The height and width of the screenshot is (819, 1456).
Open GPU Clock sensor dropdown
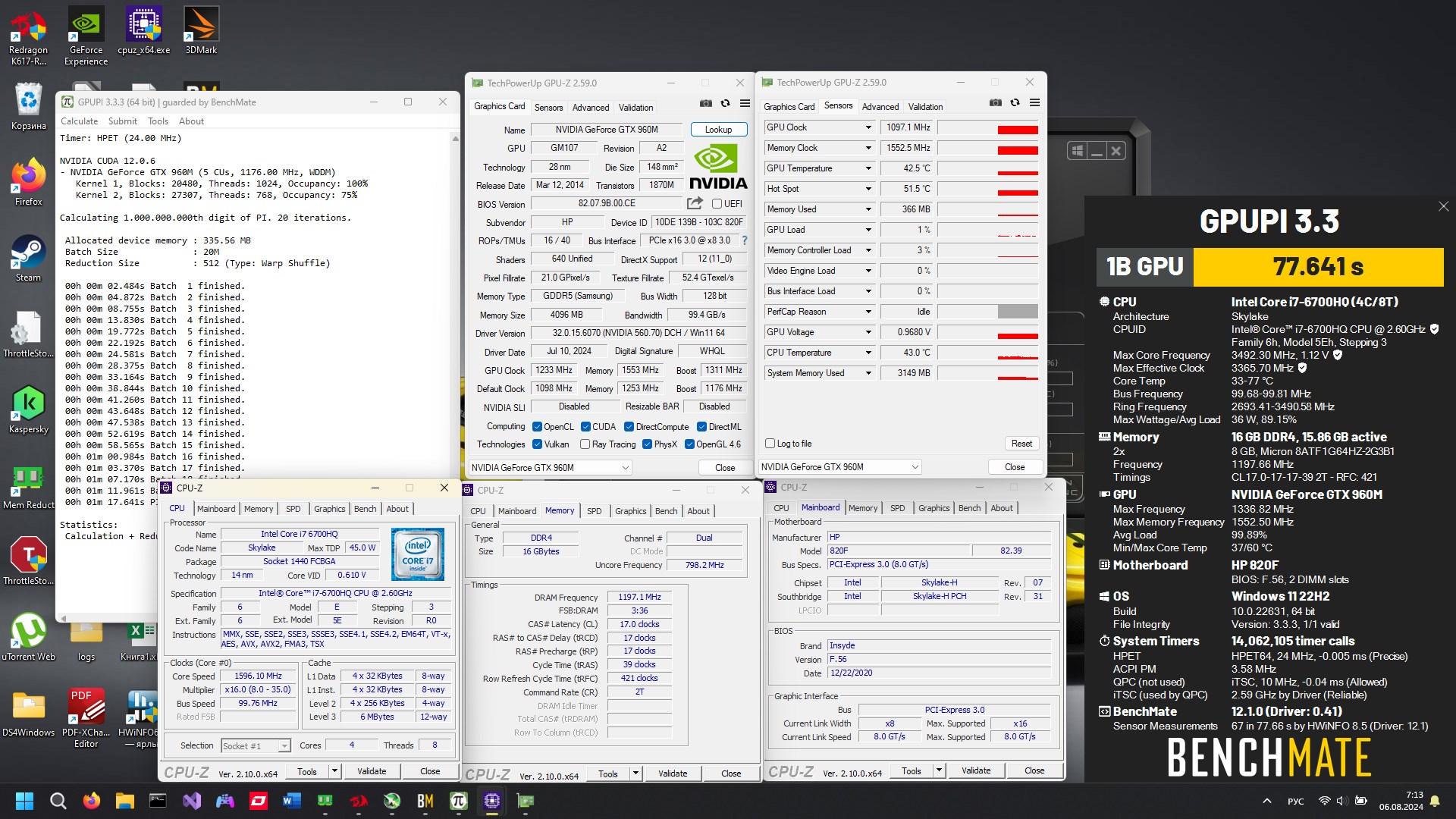point(868,127)
